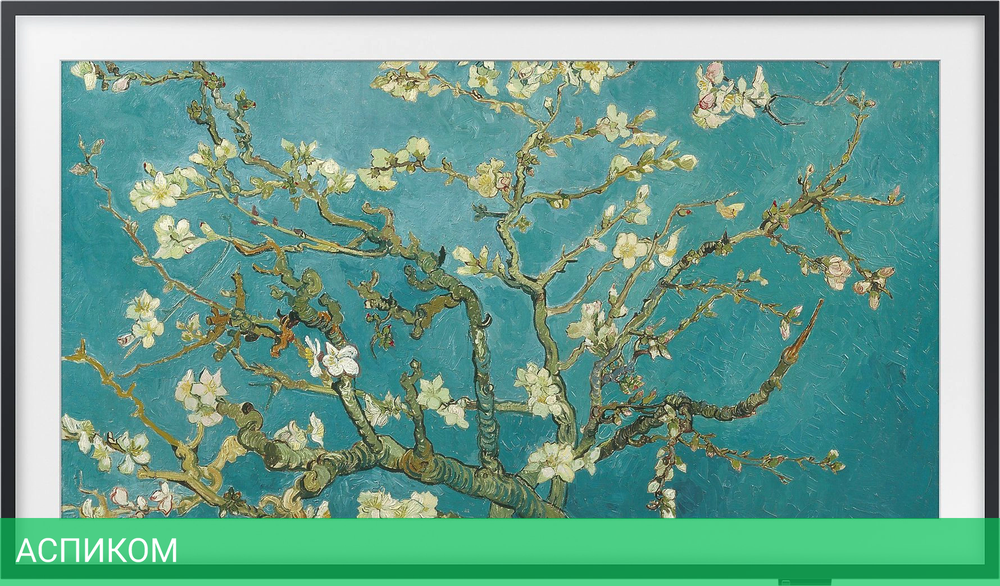This screenshot has width=1000, height=586.
Task: Click the АСПИКОМ label on green banner
Action: pyautogui.click(x=96, y=550)
